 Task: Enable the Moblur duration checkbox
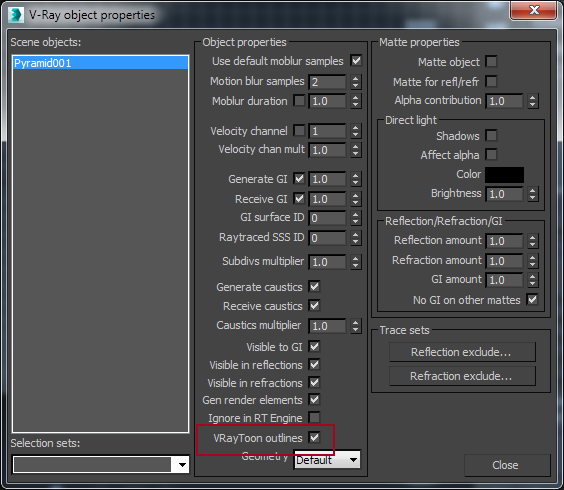pos(299,100)
